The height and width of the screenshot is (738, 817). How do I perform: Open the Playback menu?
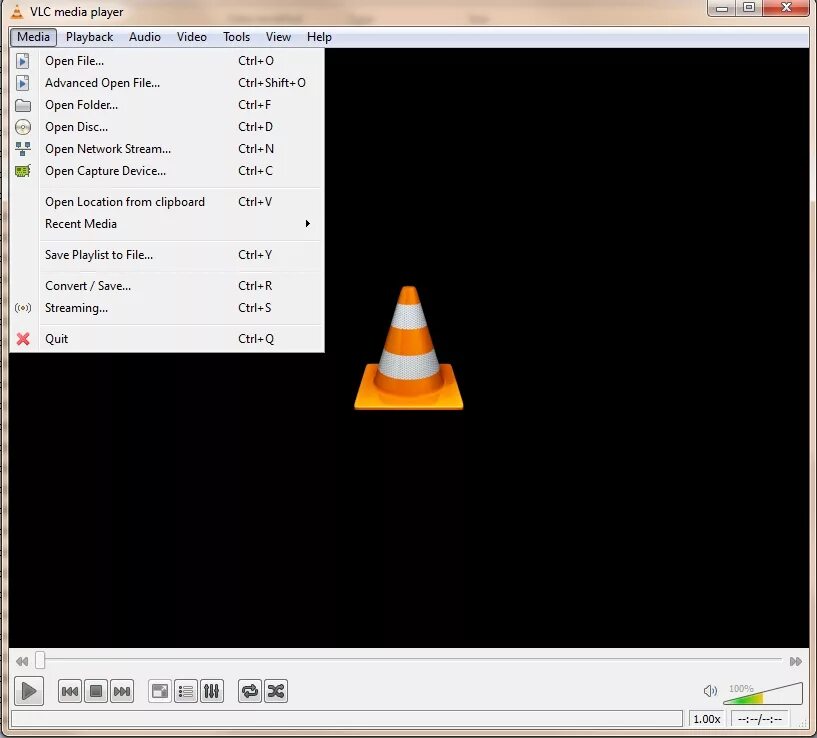89,37
